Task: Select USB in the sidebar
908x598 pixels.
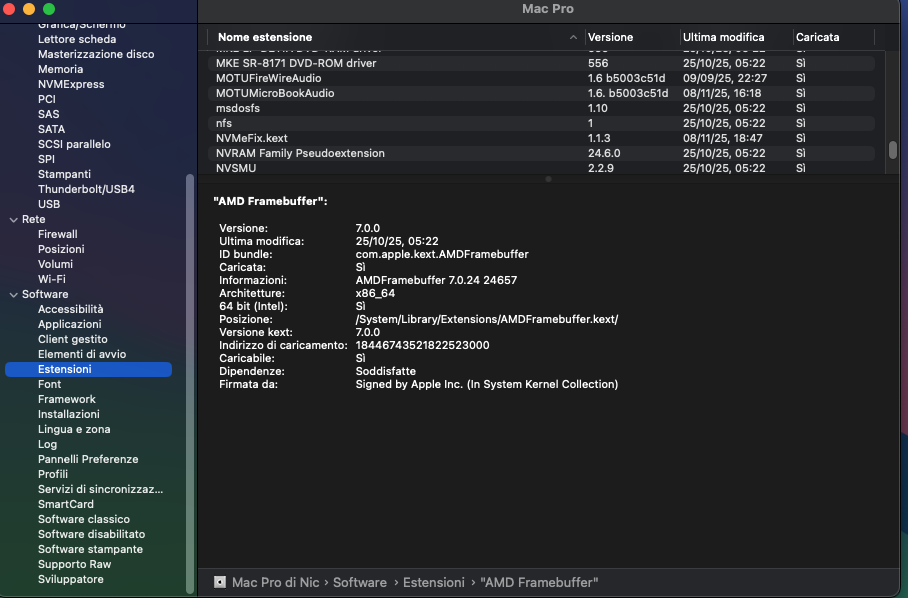Action: tap(49, 204)
